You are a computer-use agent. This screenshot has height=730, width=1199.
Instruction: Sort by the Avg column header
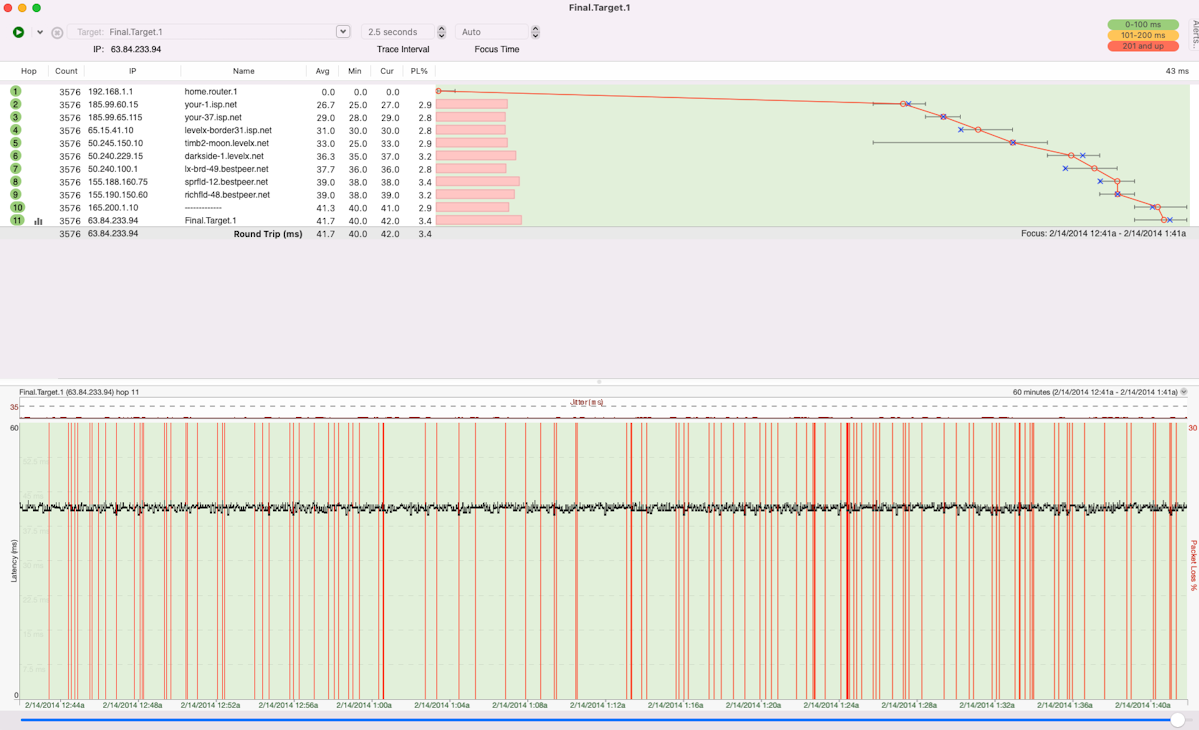[x=322, y=71]
